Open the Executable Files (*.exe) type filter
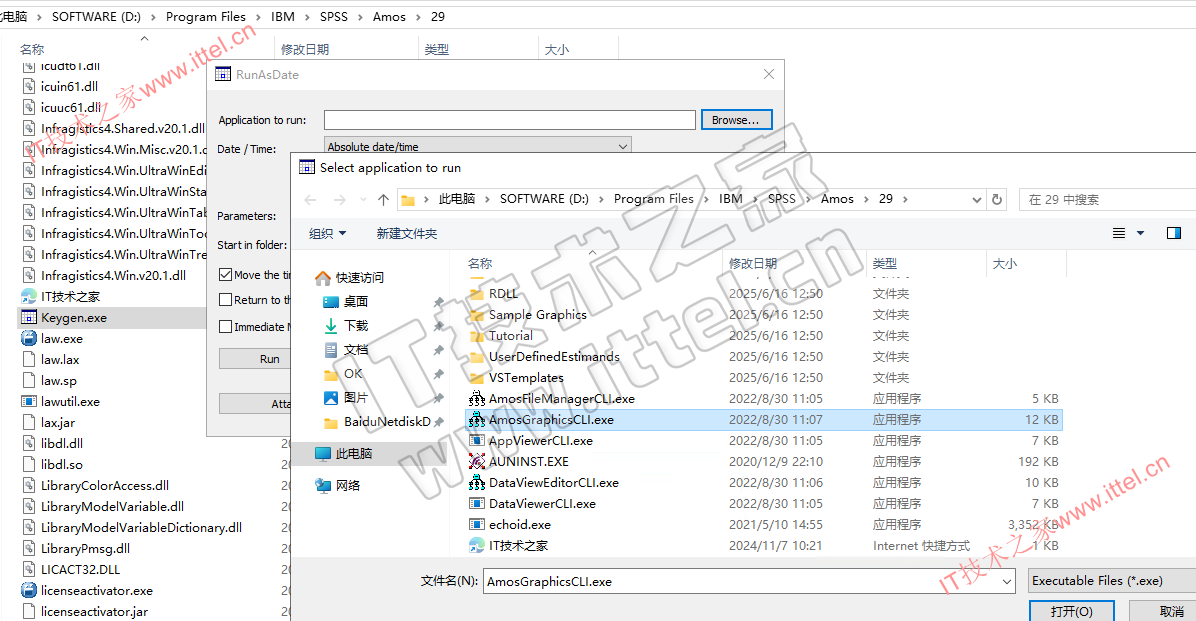Viewport: 1196px width, 621px height. pos(1111,581)
